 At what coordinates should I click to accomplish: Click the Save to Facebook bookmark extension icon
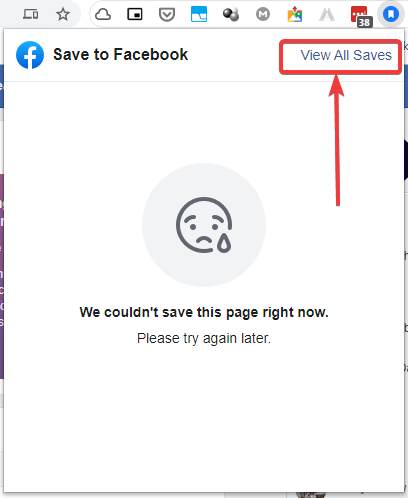(390, 15)
